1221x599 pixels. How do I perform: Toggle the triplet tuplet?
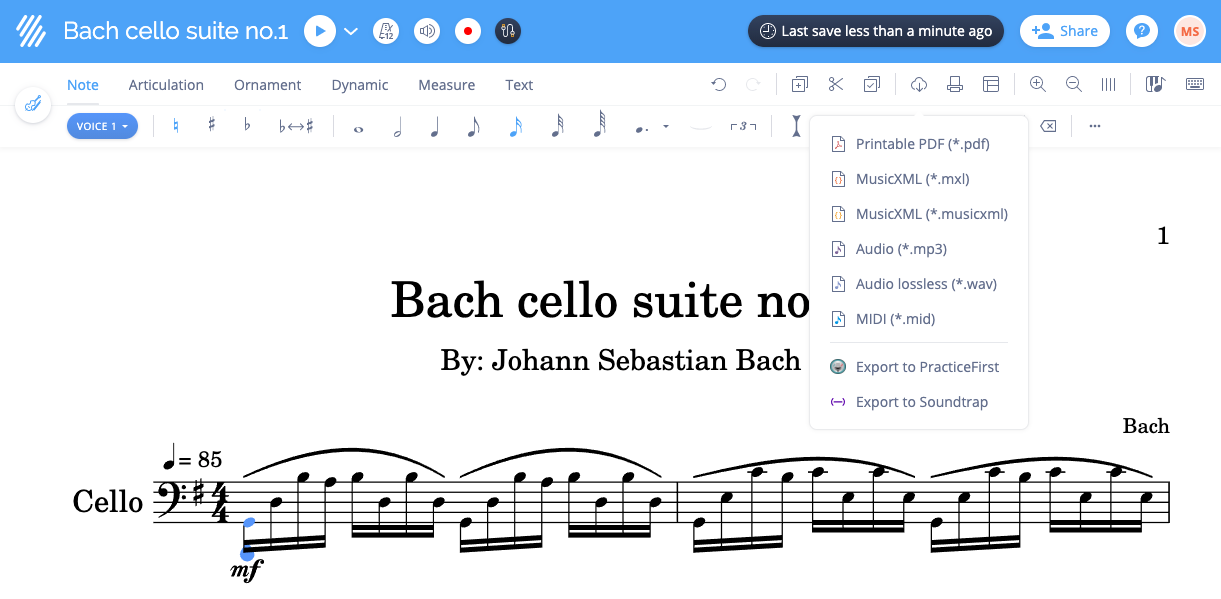[x=743, y=126]
